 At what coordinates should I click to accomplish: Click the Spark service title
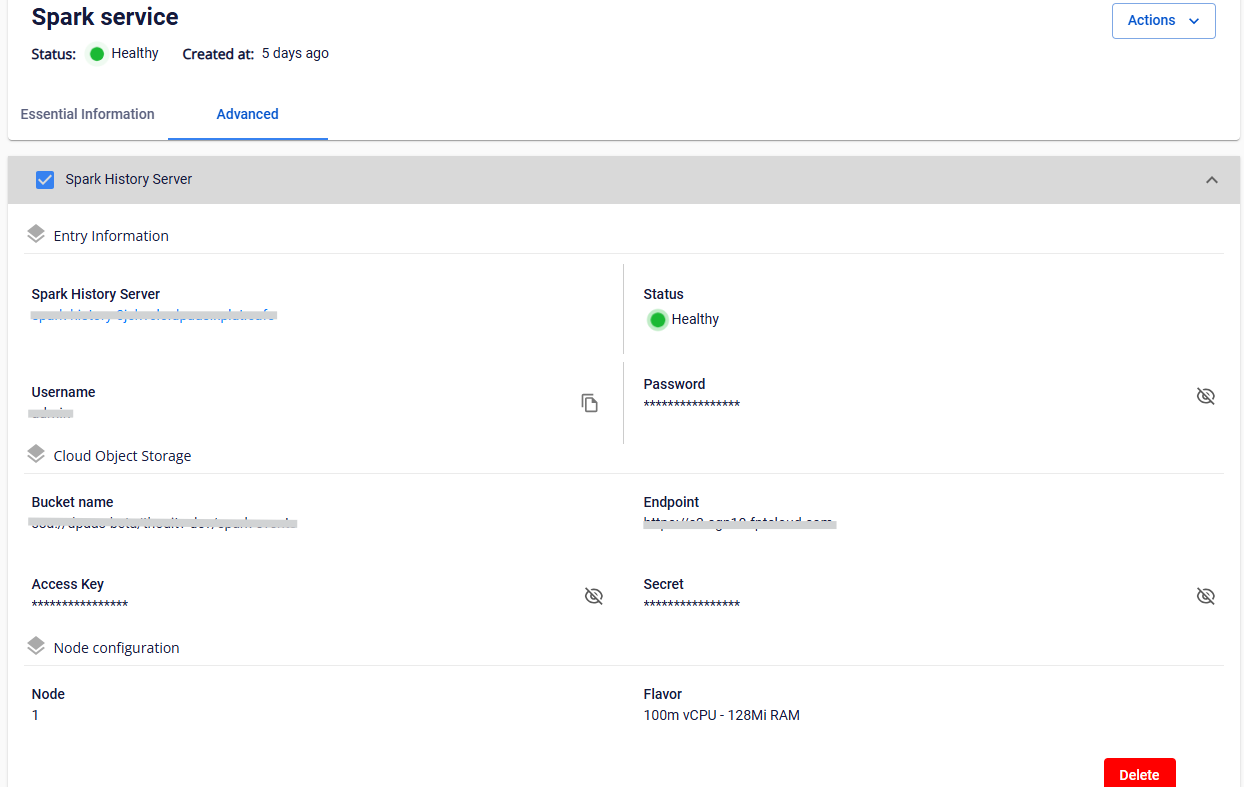click(105, 17)
